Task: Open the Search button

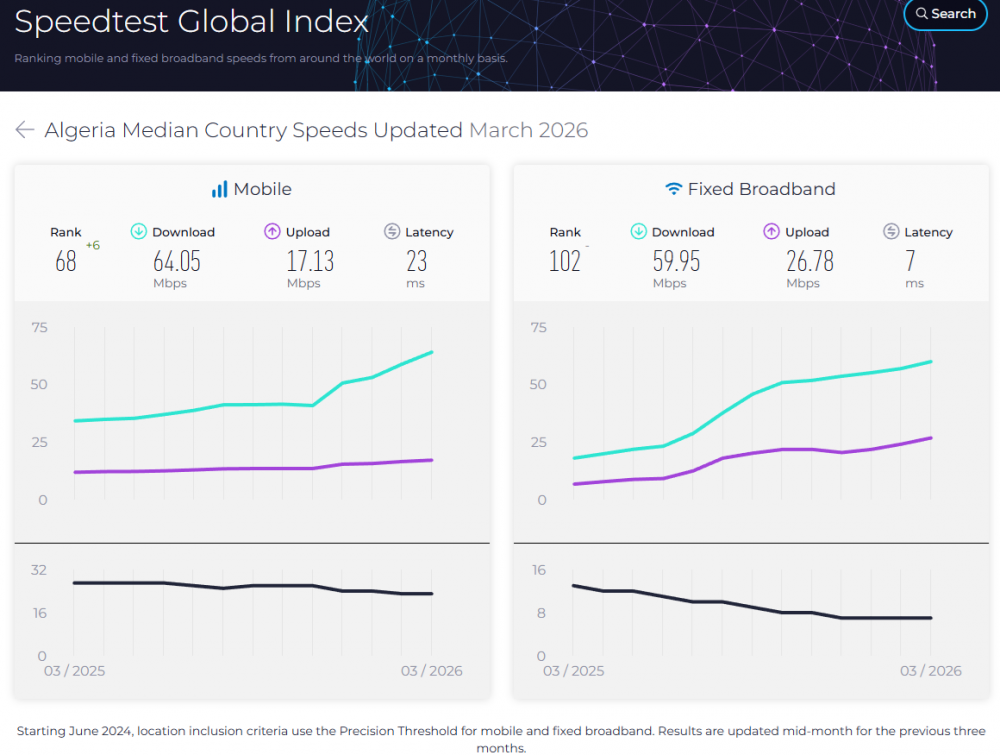Action: pos(945,14)
